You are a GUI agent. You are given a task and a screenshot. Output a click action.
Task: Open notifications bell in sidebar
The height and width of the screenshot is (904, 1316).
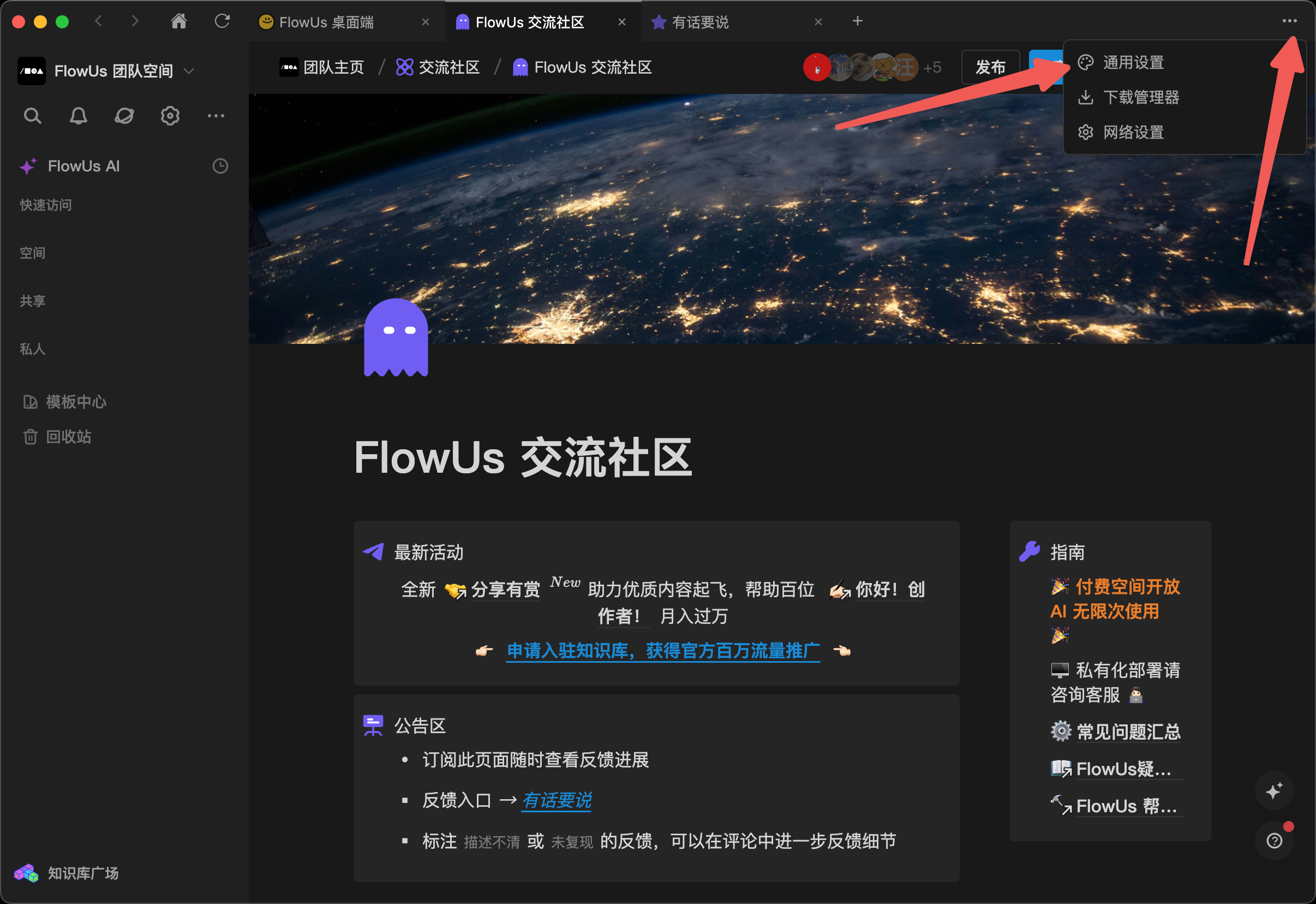pyautogui.click(x=78, y=116)
